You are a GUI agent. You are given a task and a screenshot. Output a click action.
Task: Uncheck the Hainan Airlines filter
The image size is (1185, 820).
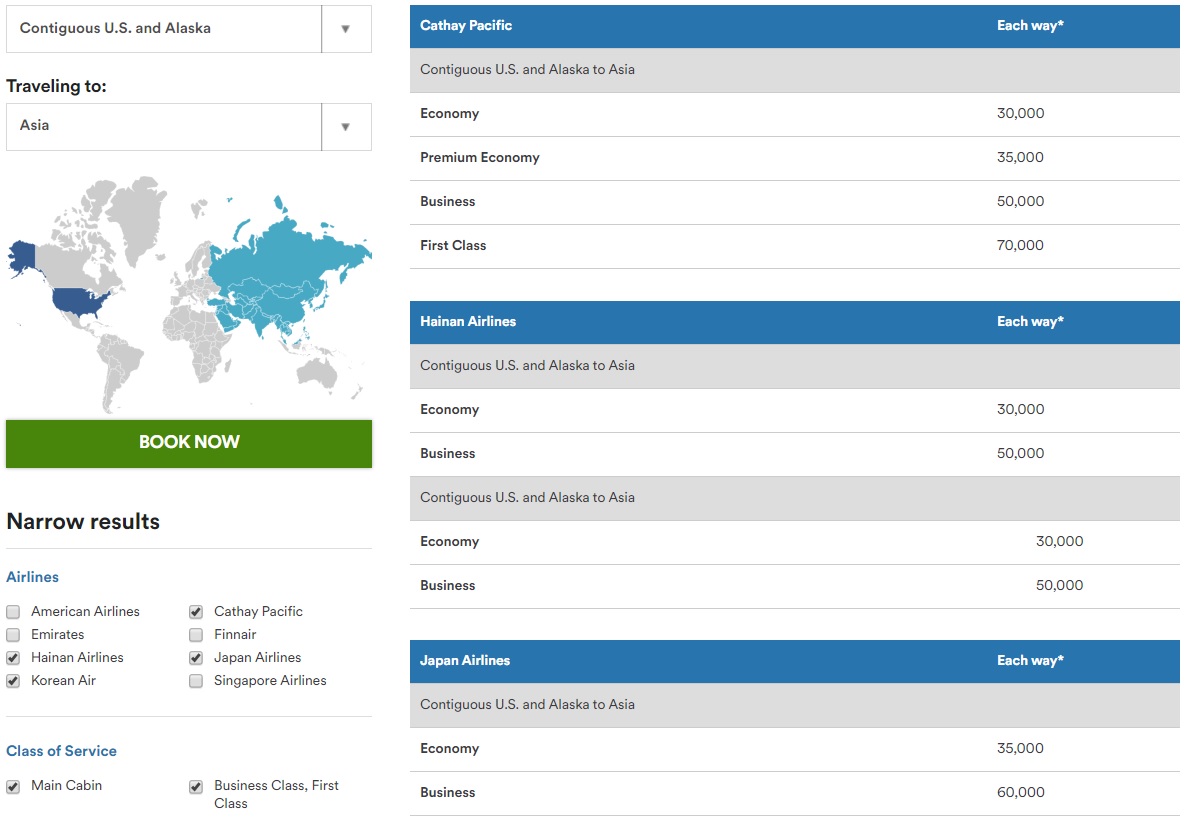tap(13, 658)
